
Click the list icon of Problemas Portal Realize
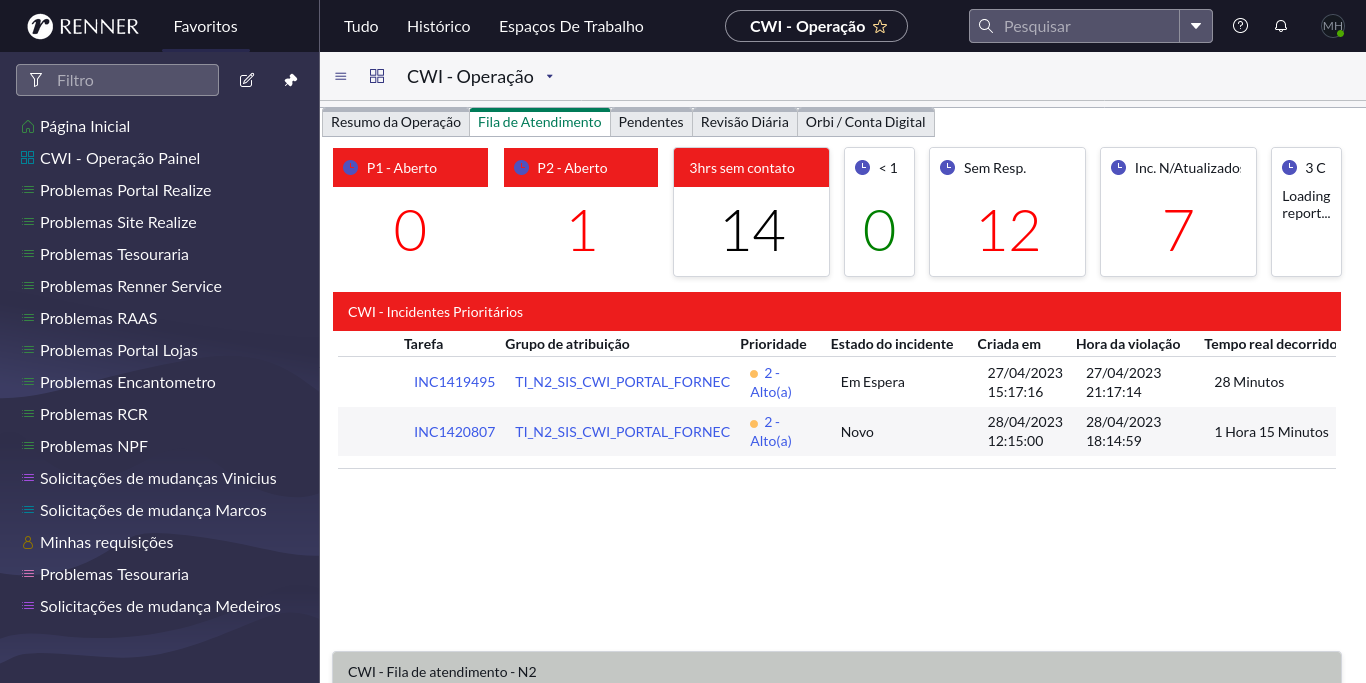pyautogui.click(x=28, y=190)
